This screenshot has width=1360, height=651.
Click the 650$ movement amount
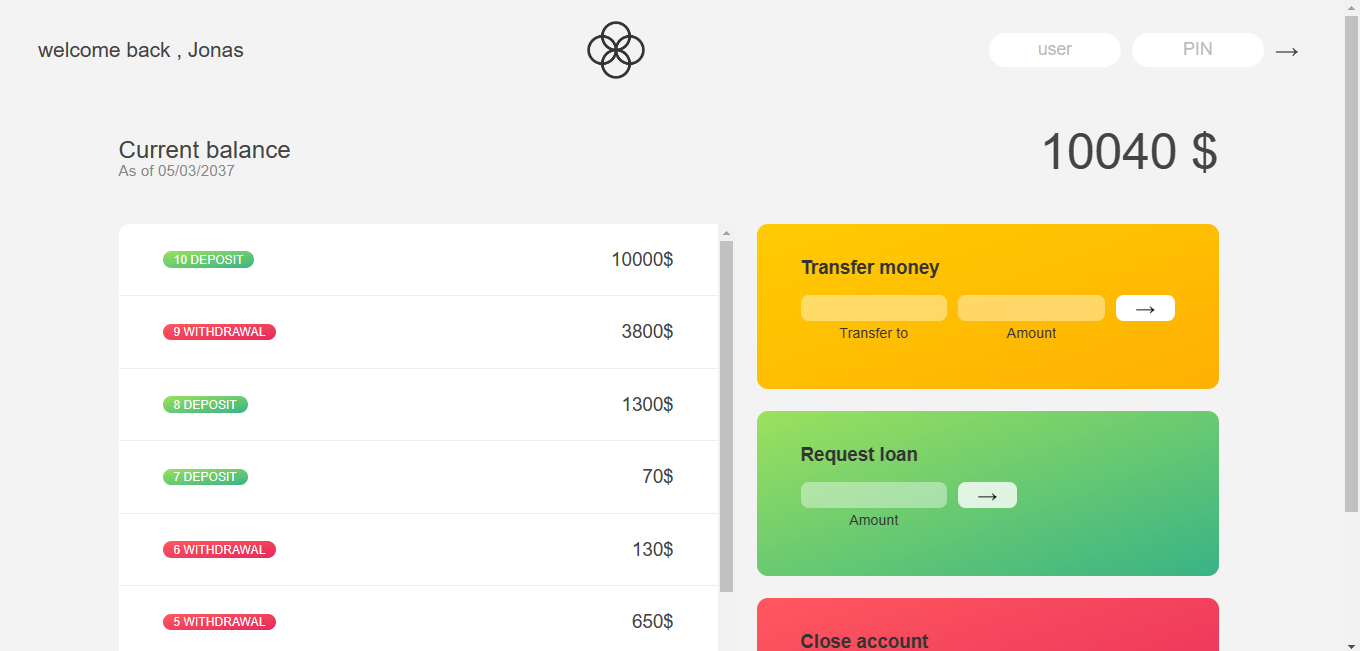[652, 621]
